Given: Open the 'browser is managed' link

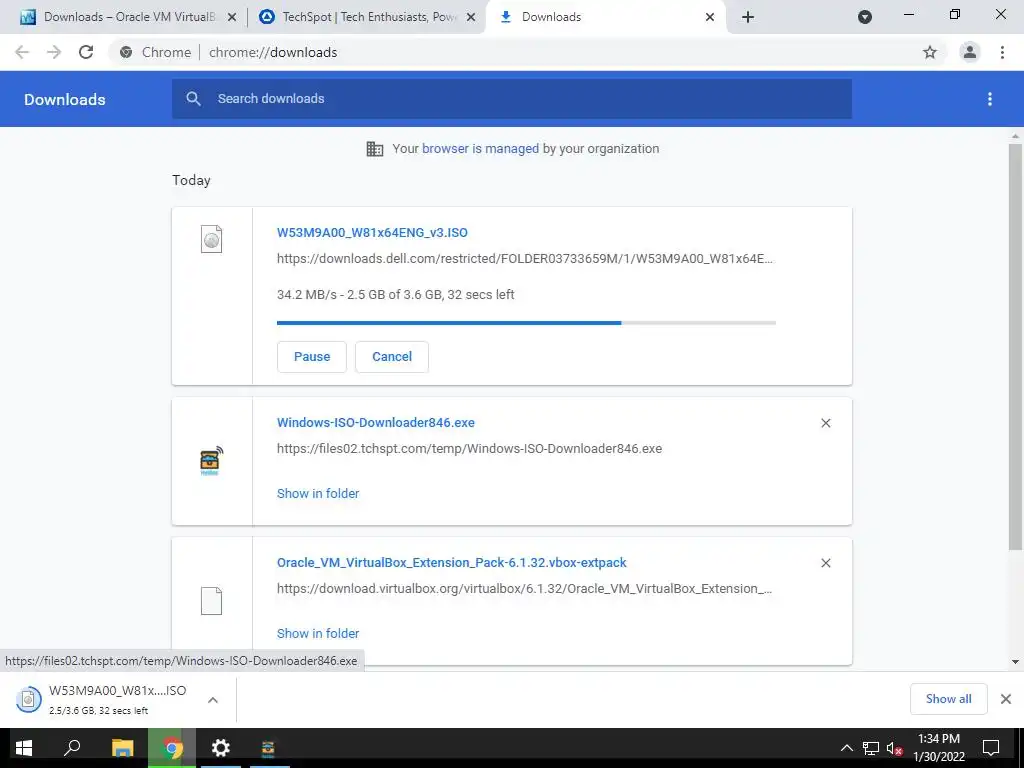Looking at the screenshot, I should click(480, 148).
